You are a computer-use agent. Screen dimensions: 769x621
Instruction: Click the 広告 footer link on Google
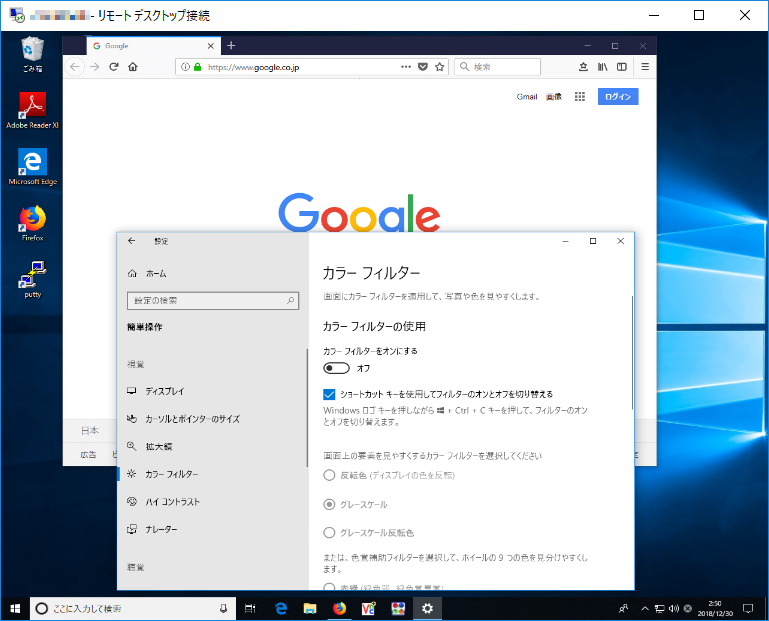tap(88, 455)
